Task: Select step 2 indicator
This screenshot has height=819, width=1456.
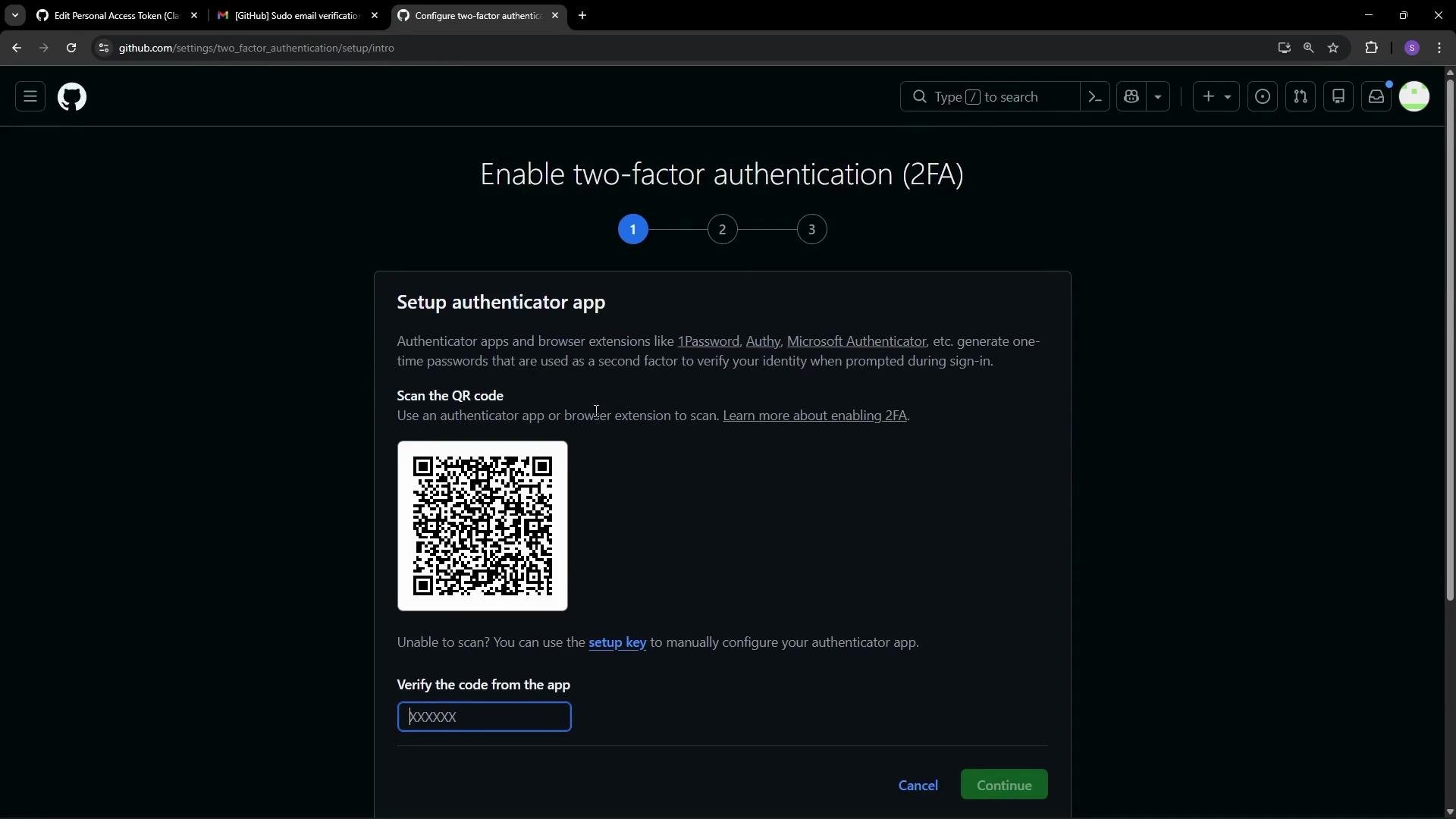Action: pyautogui.click(x=723, y=229)
